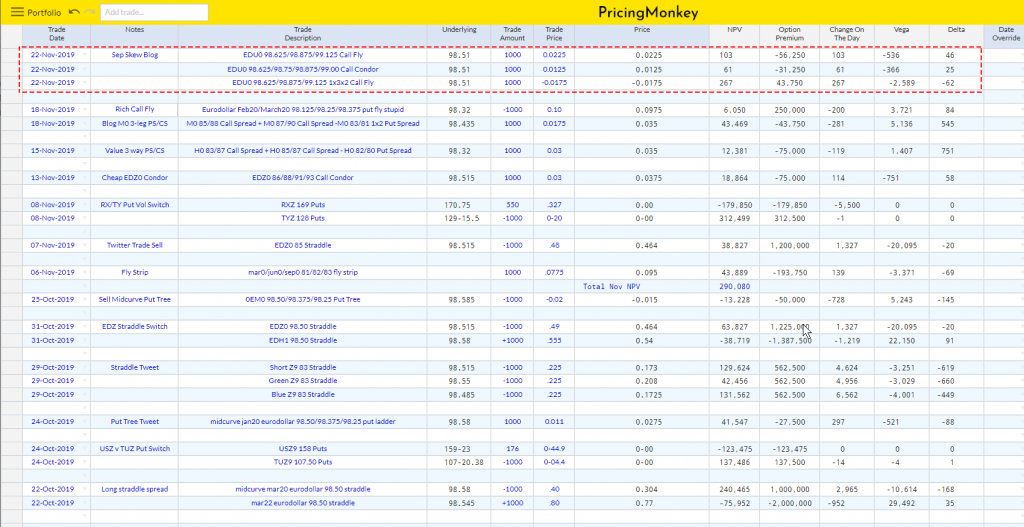Open date dropdown for 13-Nov-2019 row
Image resolution: width=1024 pixels, height=527 pixels.
pyautogui.click(x=85, y=178)
